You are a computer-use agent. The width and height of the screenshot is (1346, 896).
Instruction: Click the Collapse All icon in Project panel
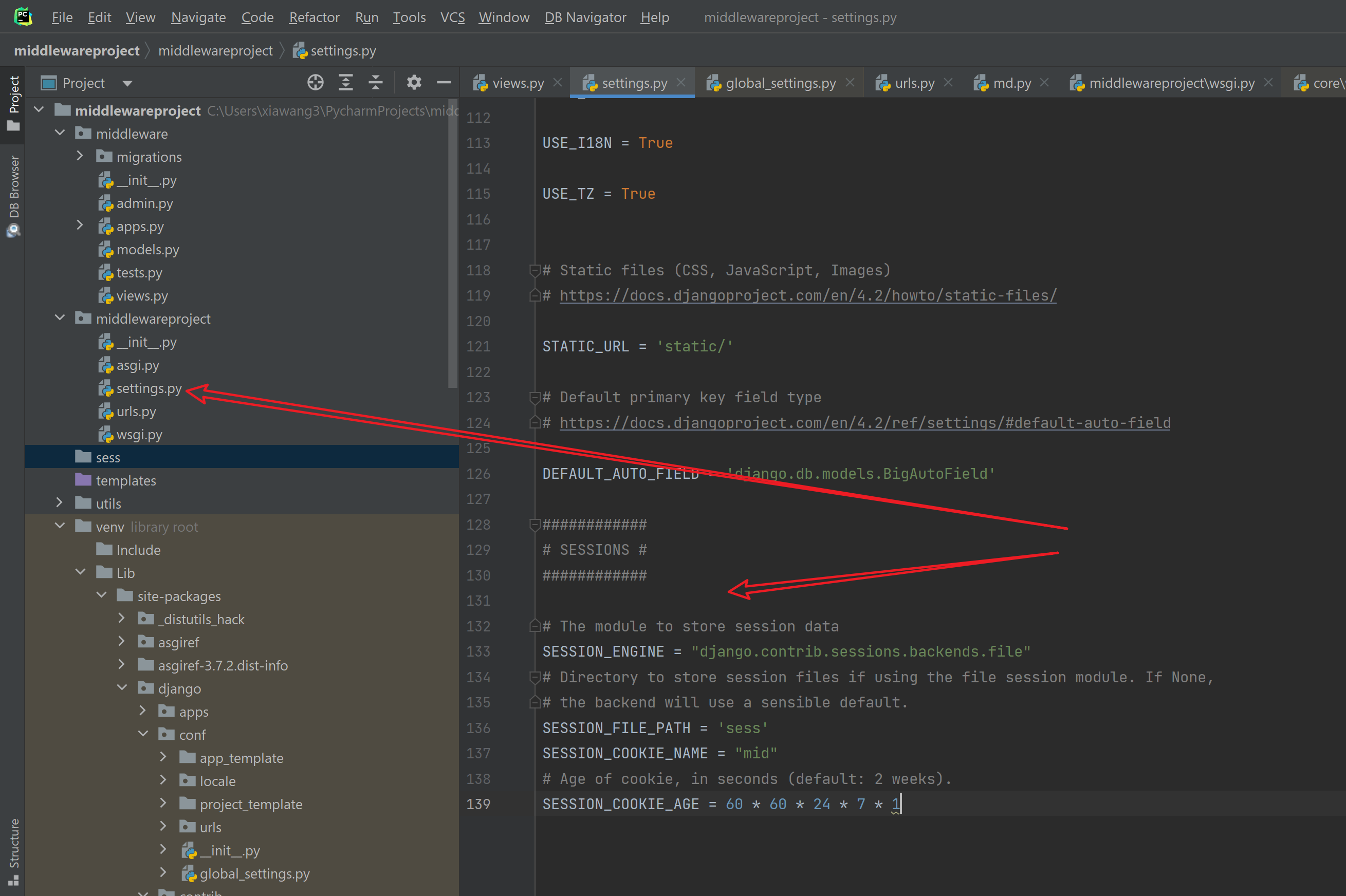[x=376, y=83]
